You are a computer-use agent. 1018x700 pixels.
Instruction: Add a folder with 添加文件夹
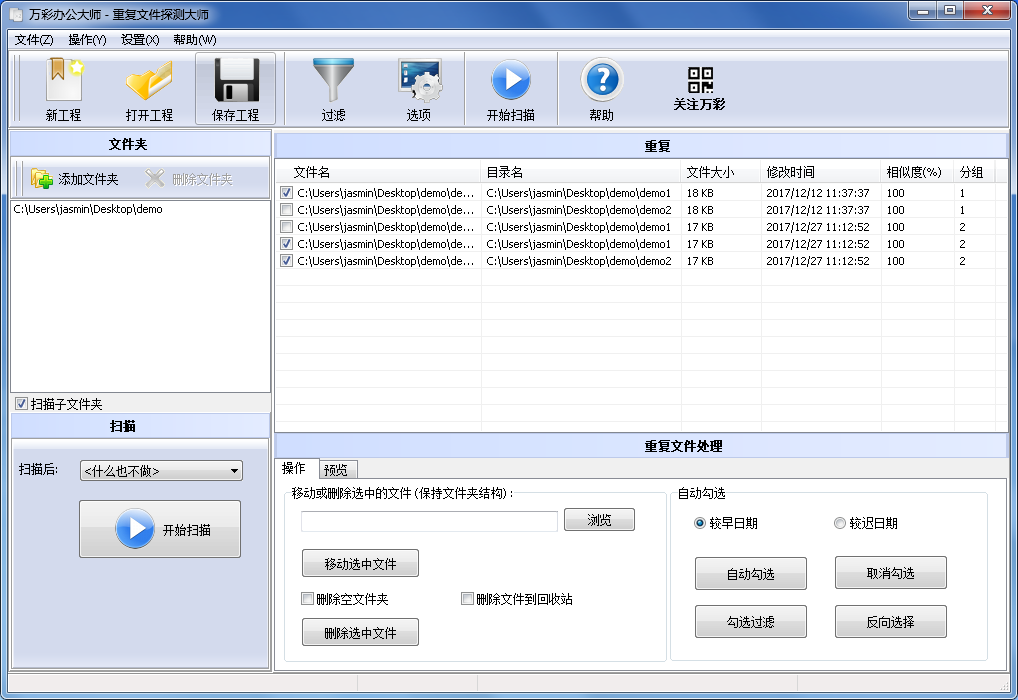[76, 179]
